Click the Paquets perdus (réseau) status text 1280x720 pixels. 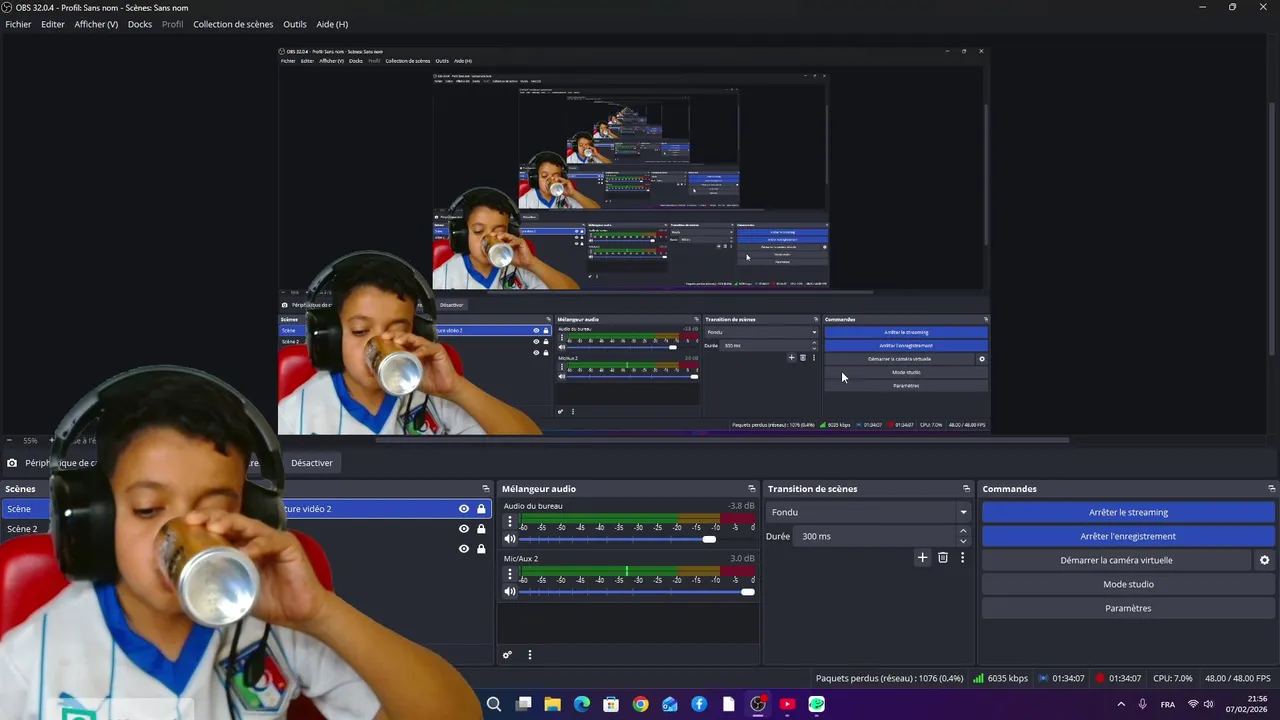tap(889, 678)
